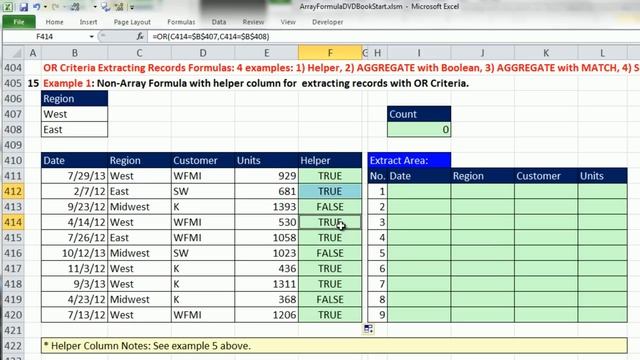Screen dimensions: 640x360
Task: Select extract row number 1 cell
Action: point(378,191)
